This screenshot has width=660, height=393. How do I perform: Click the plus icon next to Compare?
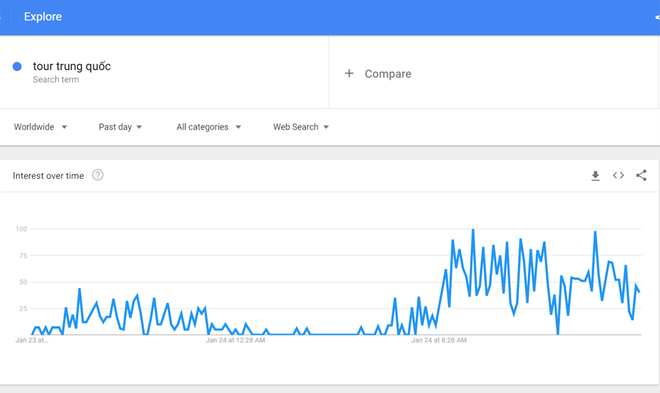point(349,73)
